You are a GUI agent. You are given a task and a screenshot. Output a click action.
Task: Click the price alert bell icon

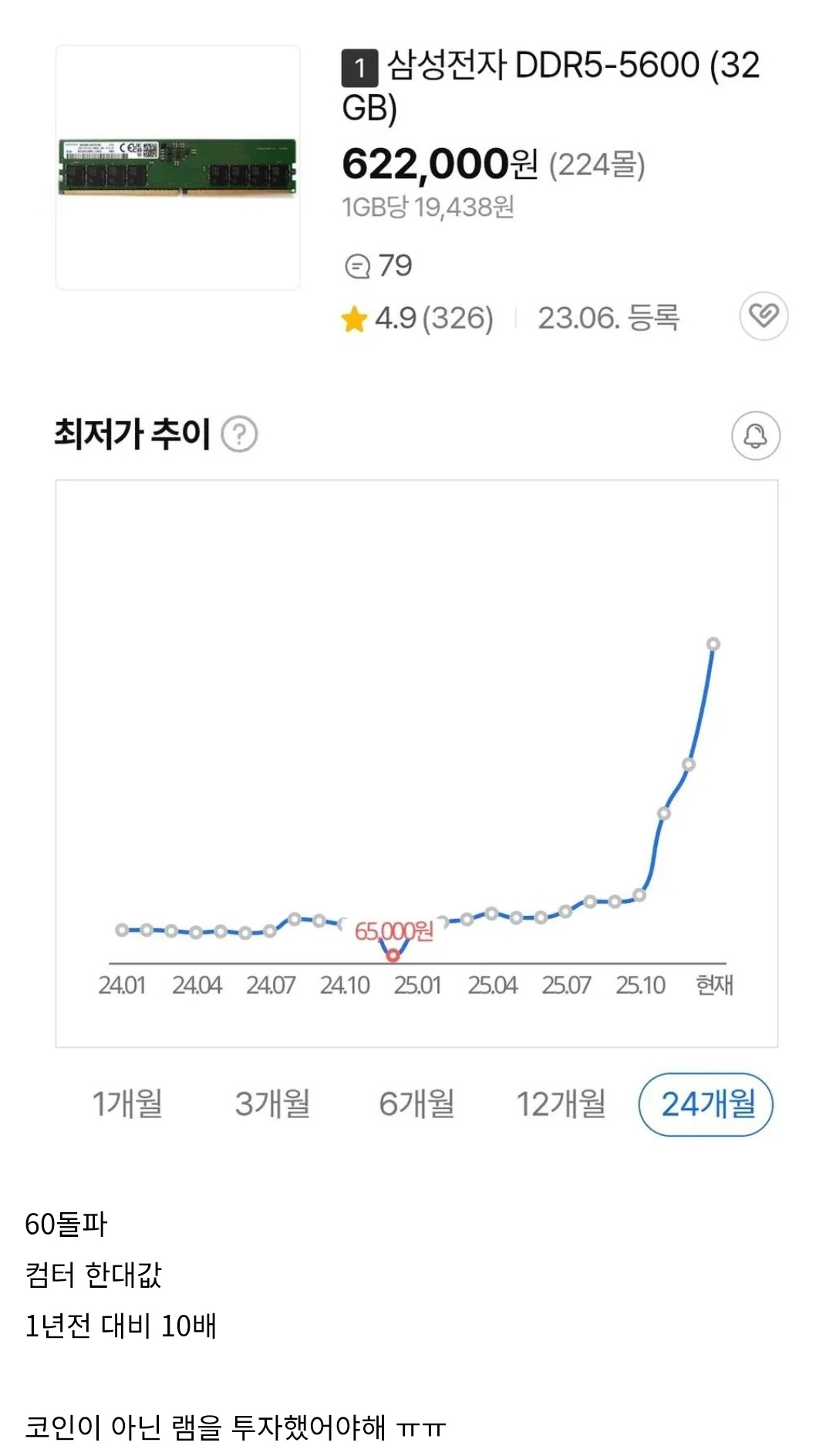point(755,436)
